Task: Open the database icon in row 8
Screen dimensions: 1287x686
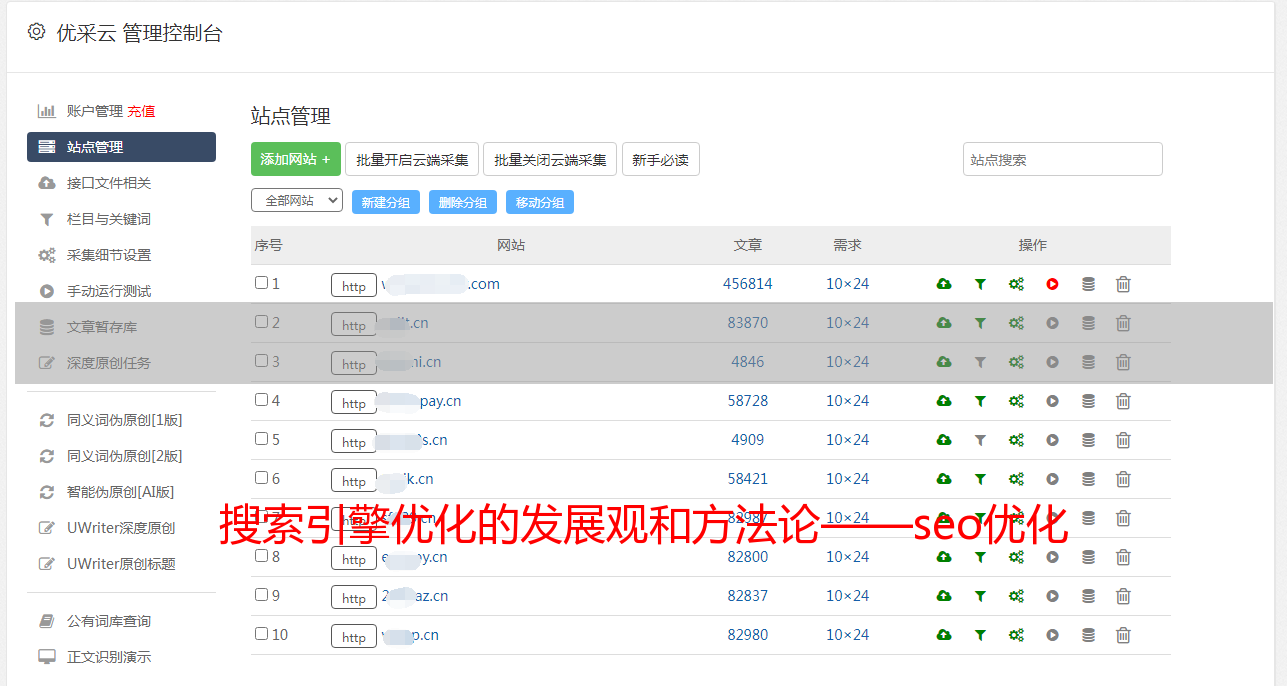Action: tap(1088, 557)
